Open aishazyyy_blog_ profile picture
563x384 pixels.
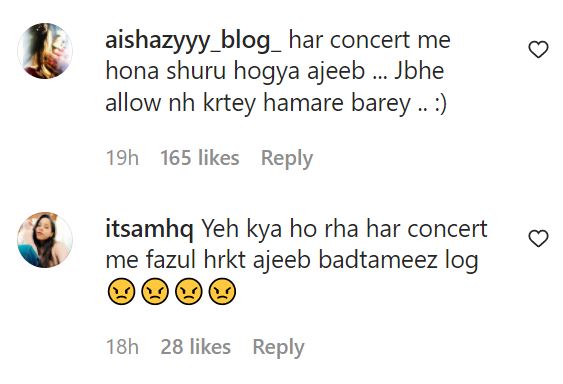click(45, 51)
